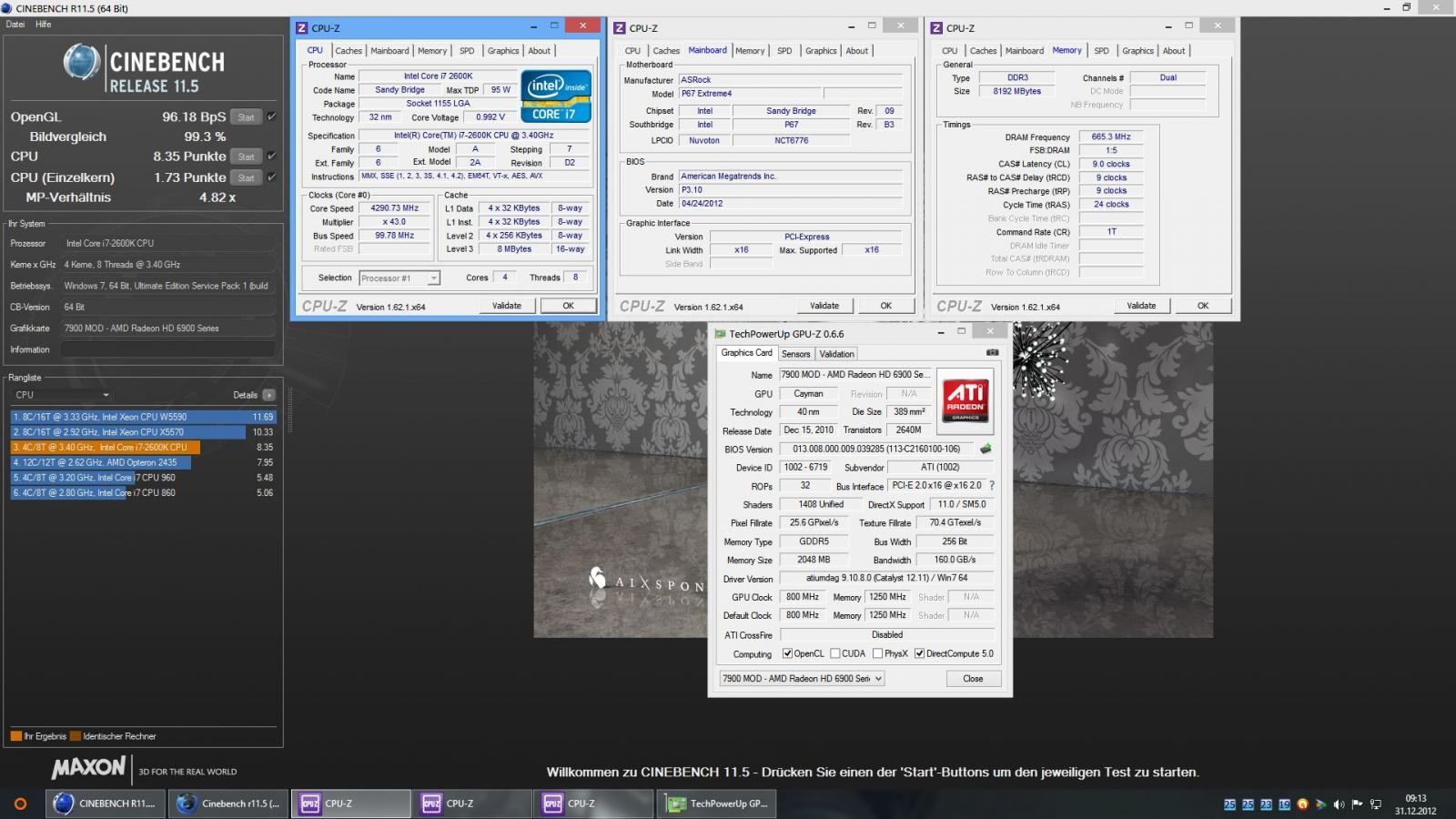Start the CPU benchmark

coord(246,157)
